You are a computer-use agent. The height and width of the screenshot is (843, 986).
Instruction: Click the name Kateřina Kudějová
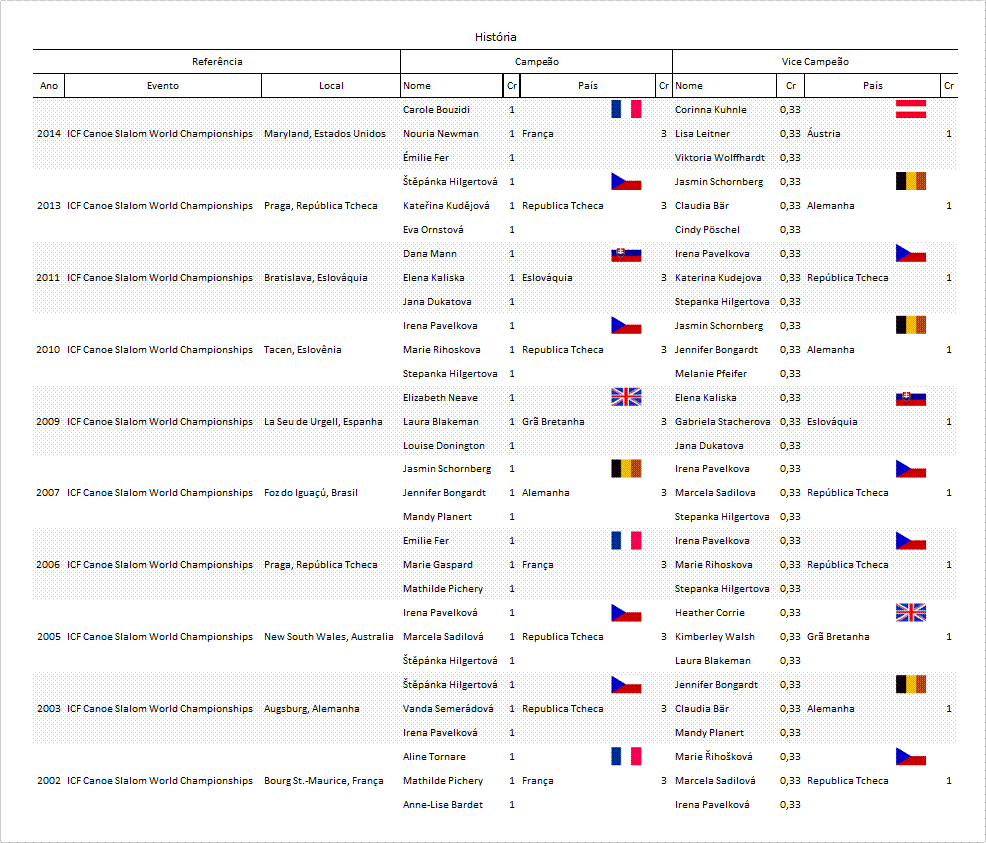coord(446,206)
